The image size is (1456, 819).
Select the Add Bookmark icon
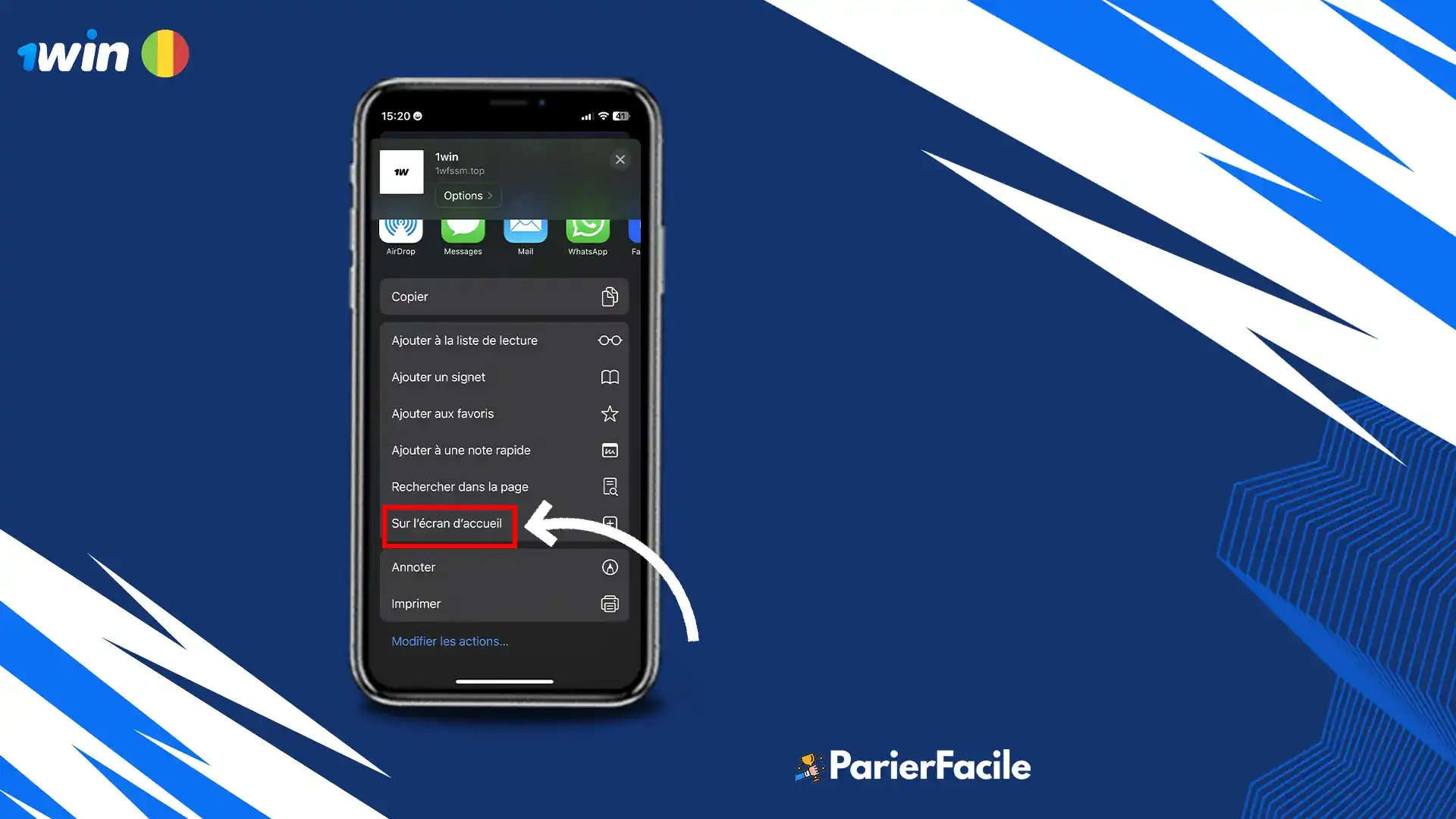[610, 376]
